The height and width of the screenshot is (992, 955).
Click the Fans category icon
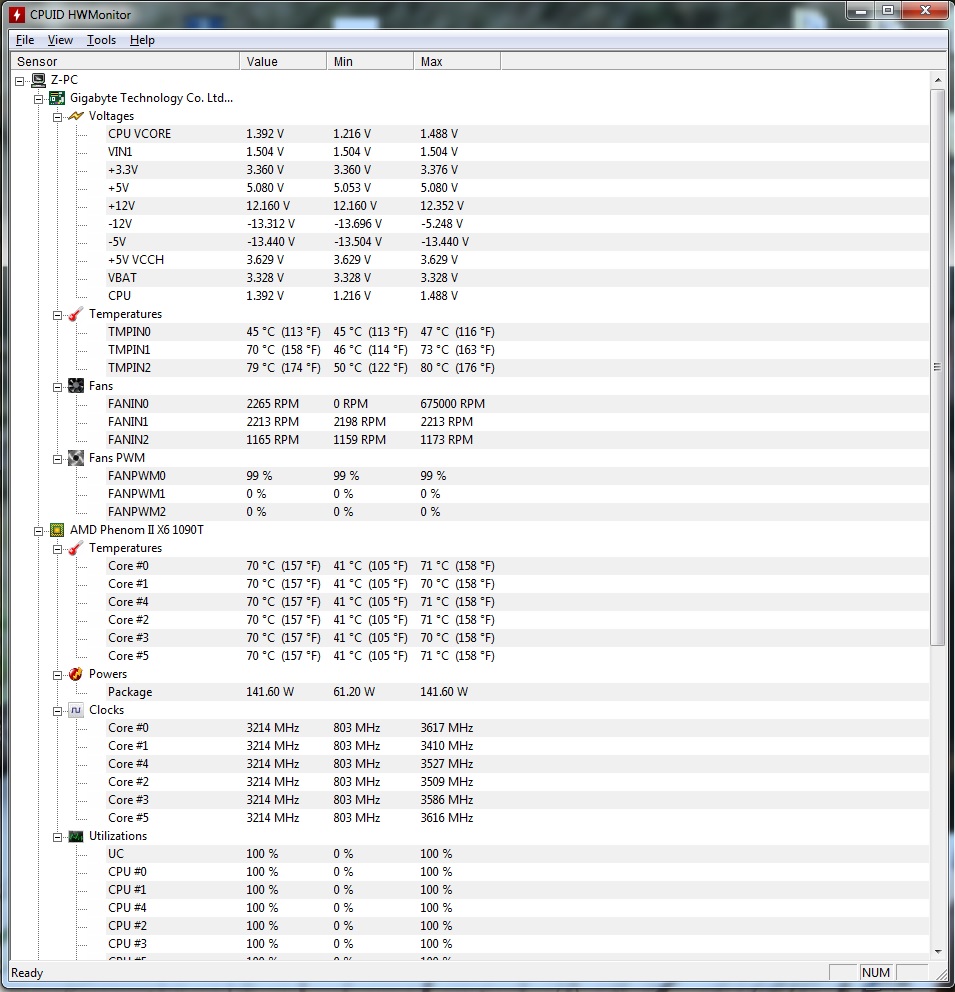[x=76, y=386]
